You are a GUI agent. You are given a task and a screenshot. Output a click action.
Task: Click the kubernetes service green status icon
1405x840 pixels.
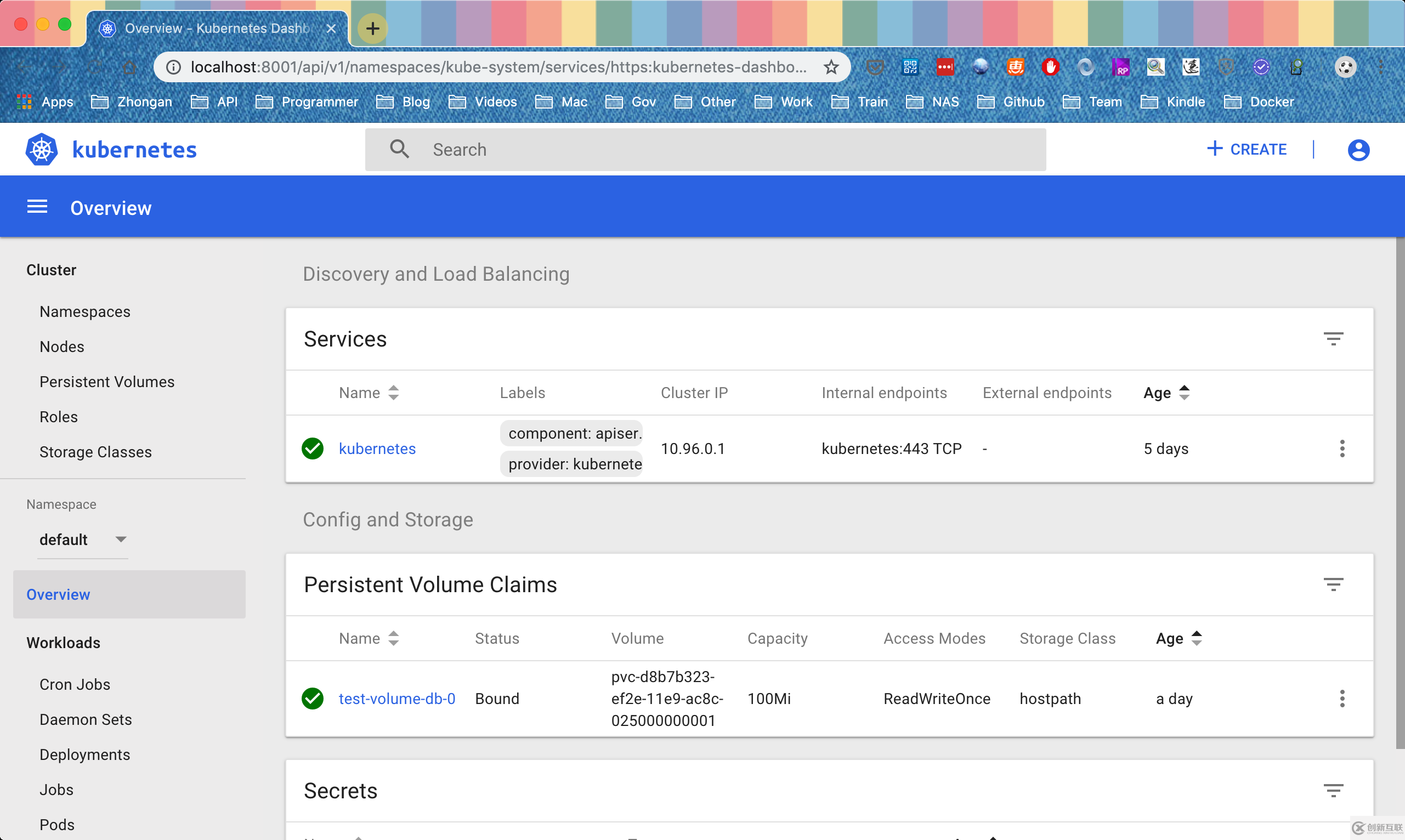click(314, 448)
